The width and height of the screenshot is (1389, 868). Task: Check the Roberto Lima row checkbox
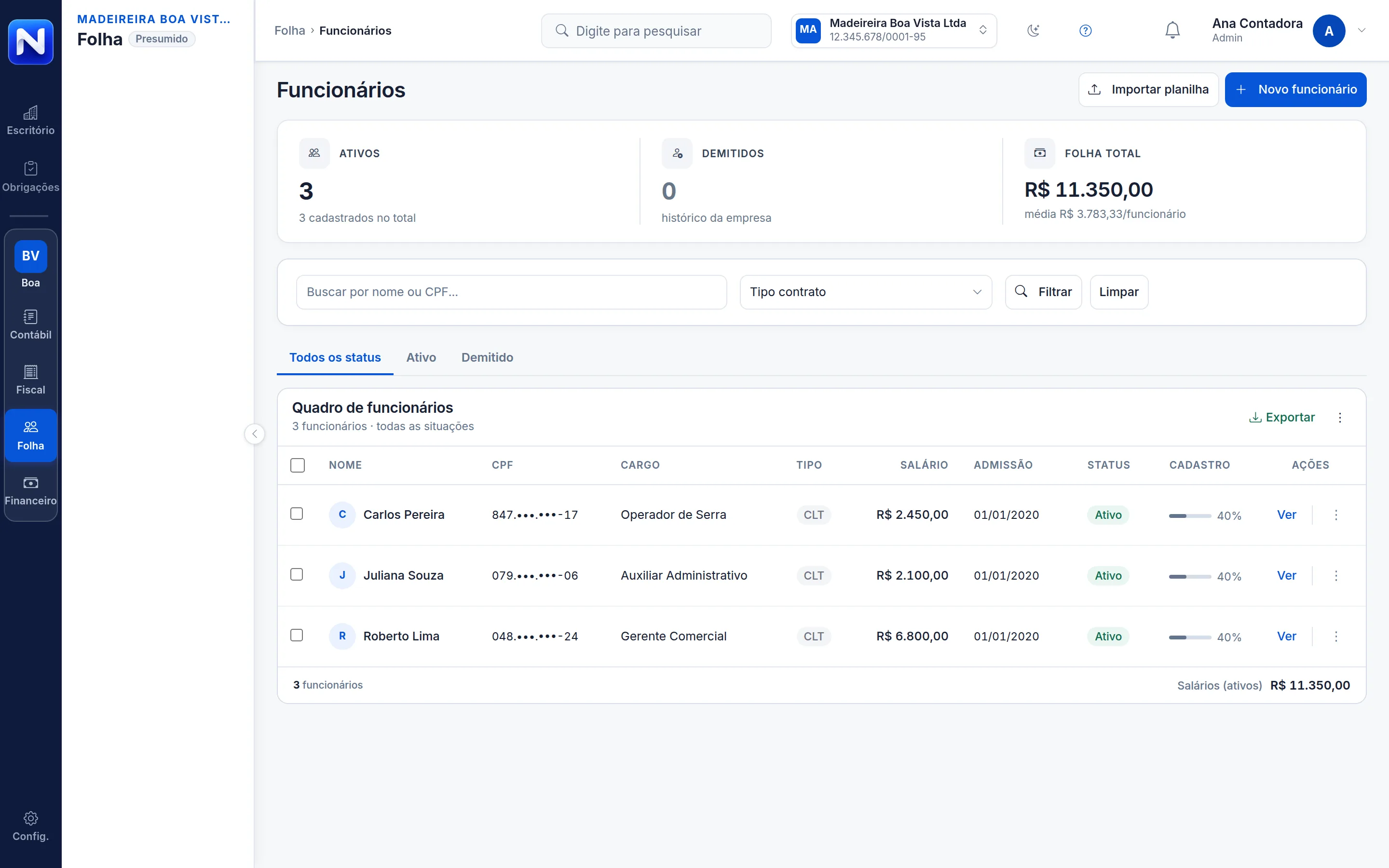(297, 636)
